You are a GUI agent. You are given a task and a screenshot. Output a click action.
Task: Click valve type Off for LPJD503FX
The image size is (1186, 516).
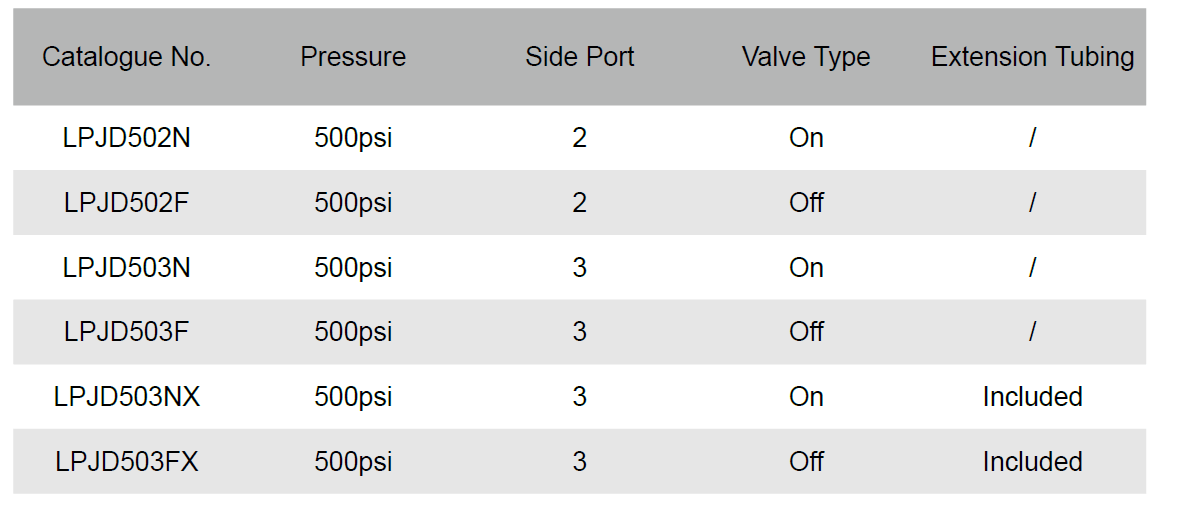806,462
